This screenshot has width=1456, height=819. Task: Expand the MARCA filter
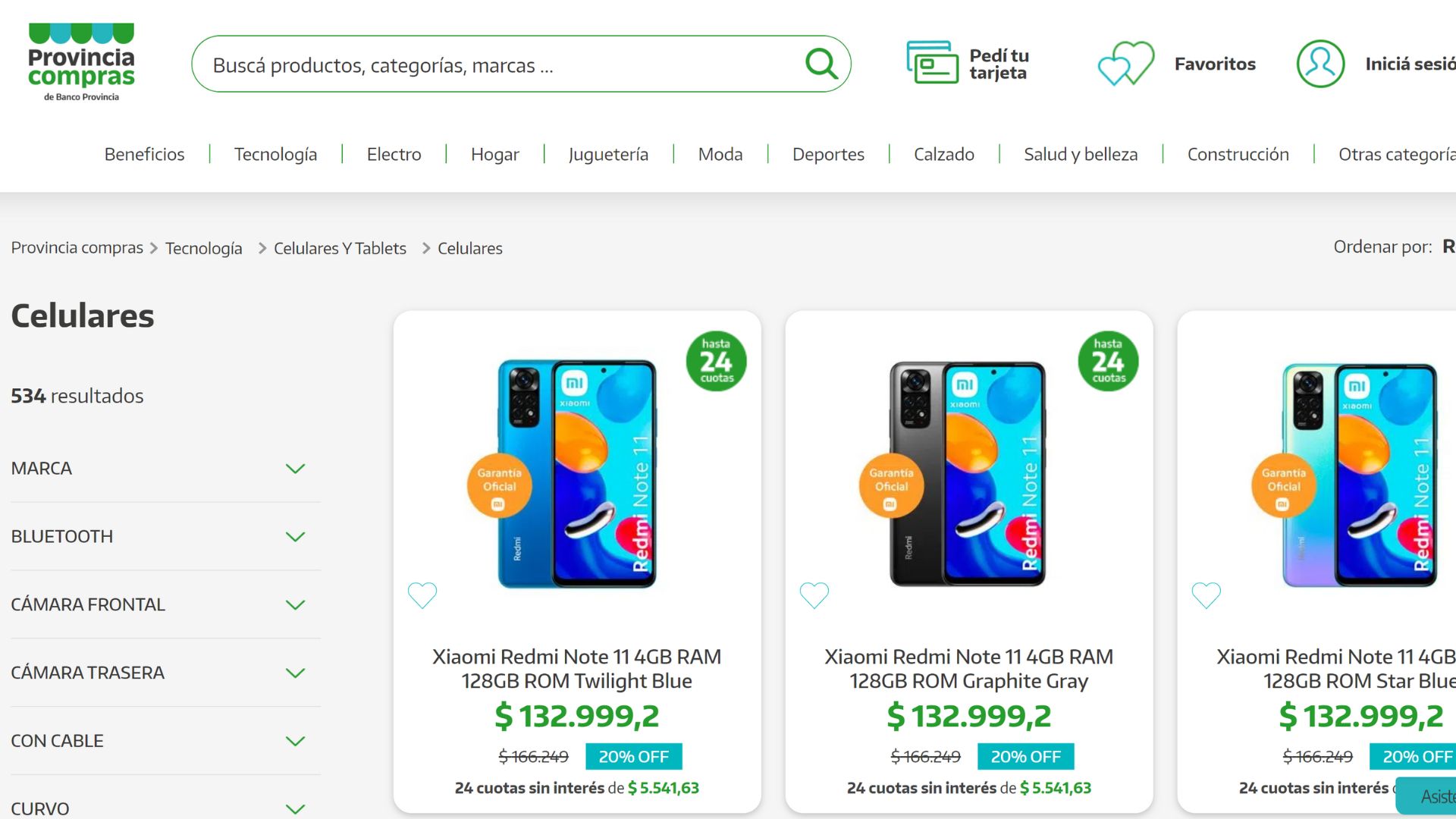(295, 468)
